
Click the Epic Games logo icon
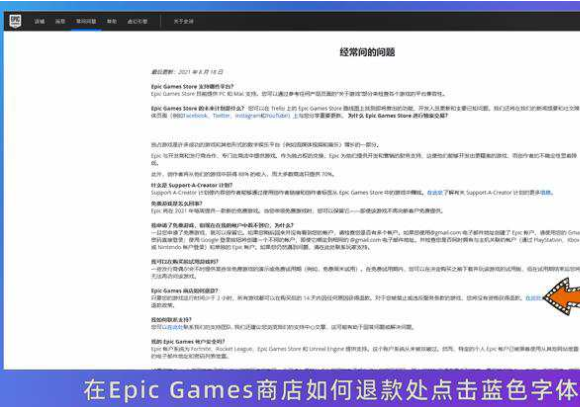15,21
